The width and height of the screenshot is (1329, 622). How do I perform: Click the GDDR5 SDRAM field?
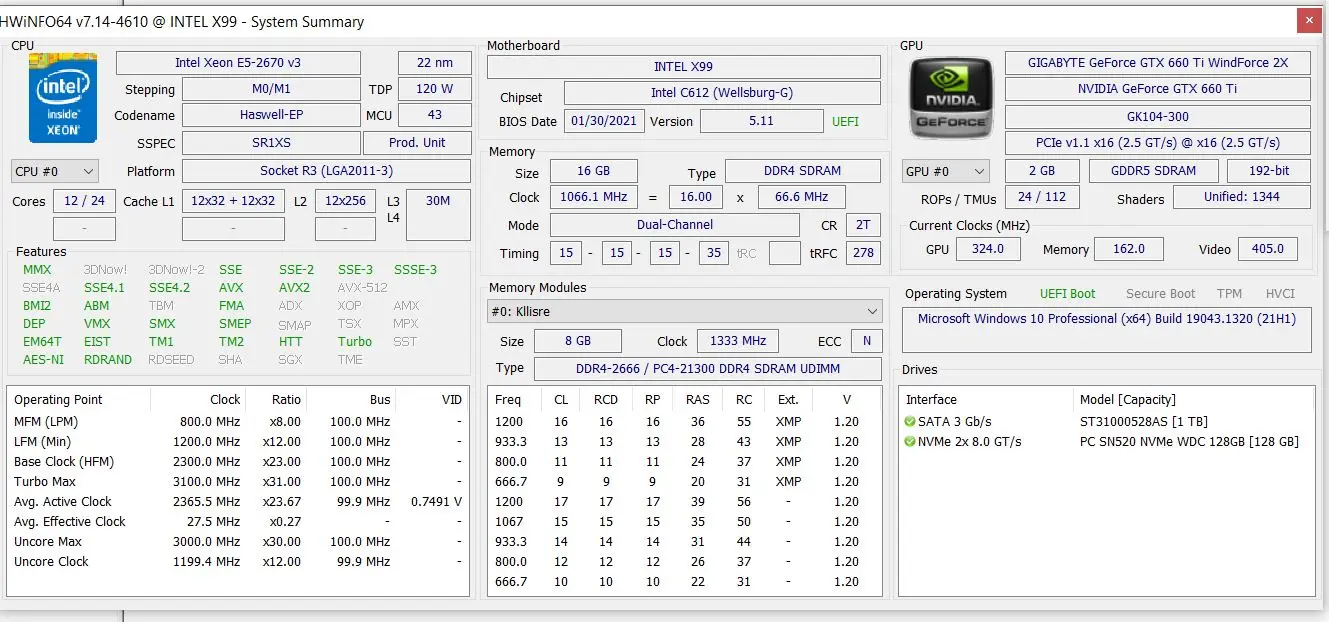[1154, 171]
